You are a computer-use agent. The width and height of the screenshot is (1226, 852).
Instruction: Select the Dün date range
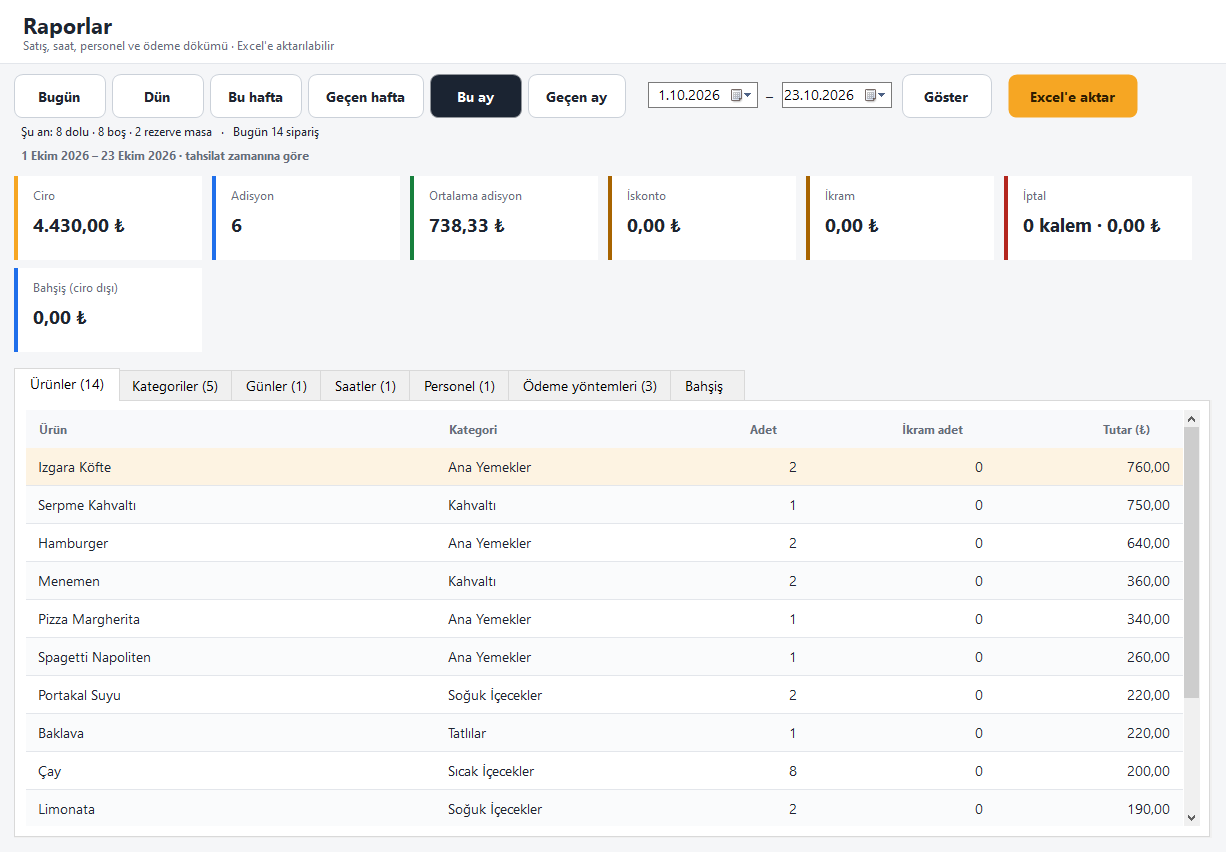coord(157,97)
